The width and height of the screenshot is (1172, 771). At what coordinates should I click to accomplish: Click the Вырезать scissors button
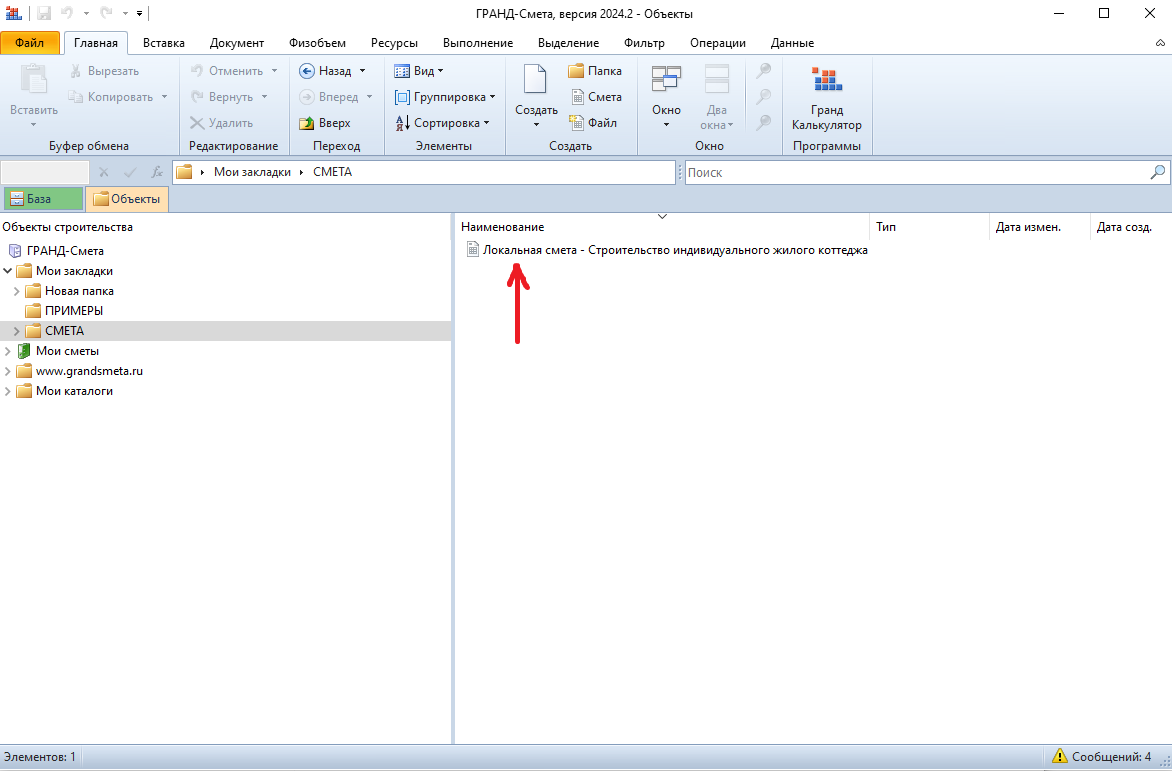point(104,71)
